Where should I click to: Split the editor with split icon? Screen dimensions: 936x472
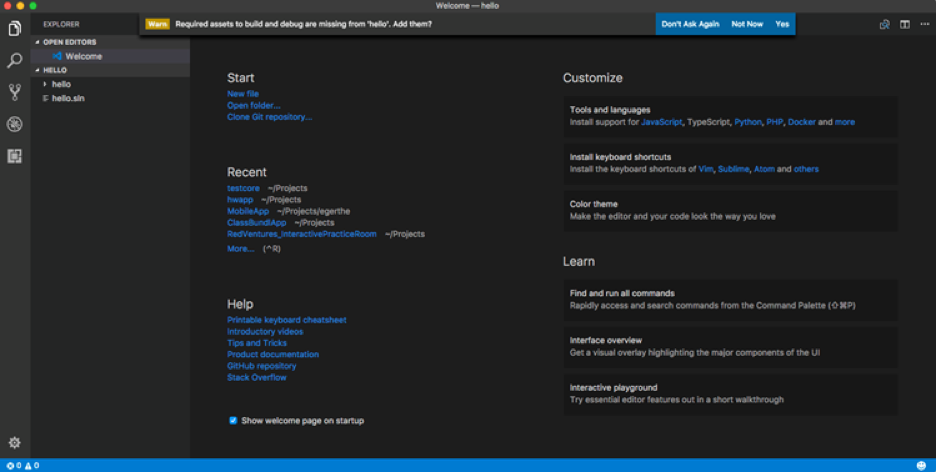coord(905,24)
